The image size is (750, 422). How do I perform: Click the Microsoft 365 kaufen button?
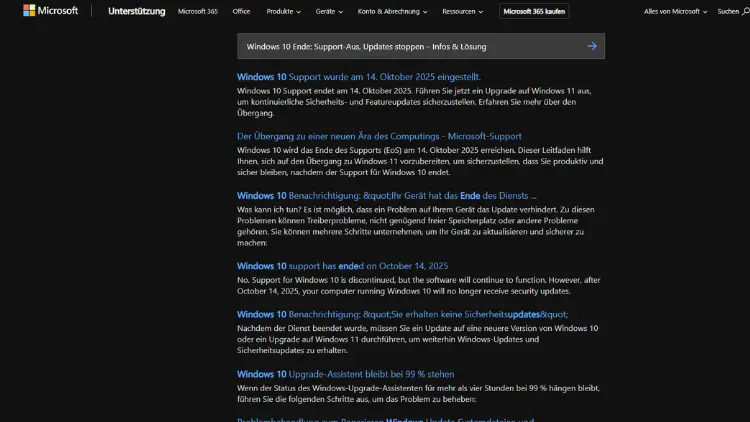pyautogui.click(x=534, y=11)
